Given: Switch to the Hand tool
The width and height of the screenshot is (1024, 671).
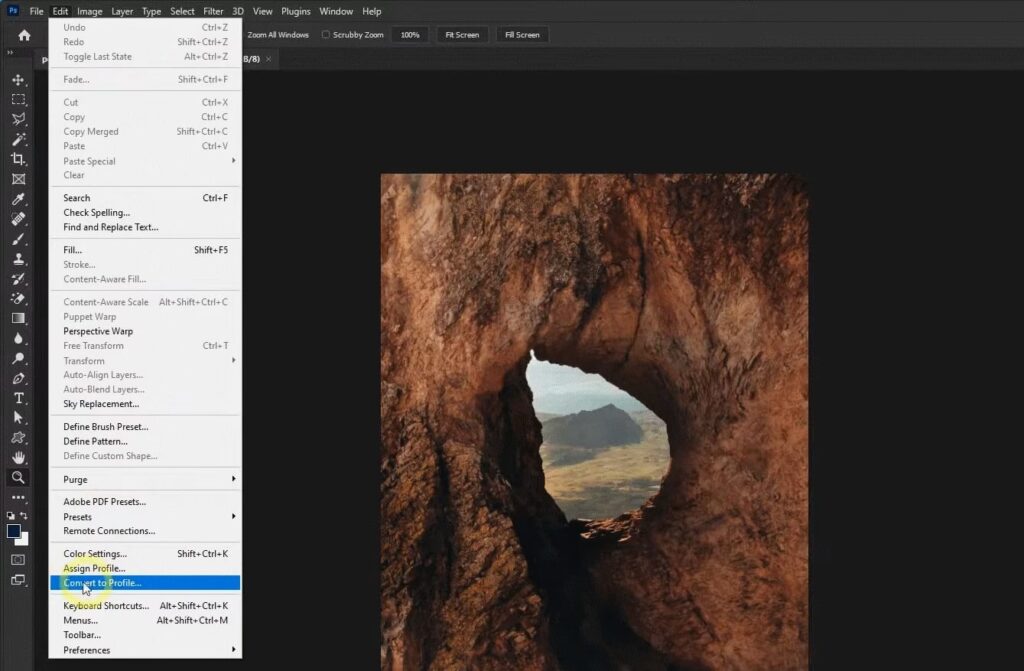Looking at the screenshot, I should click(18, 458).
